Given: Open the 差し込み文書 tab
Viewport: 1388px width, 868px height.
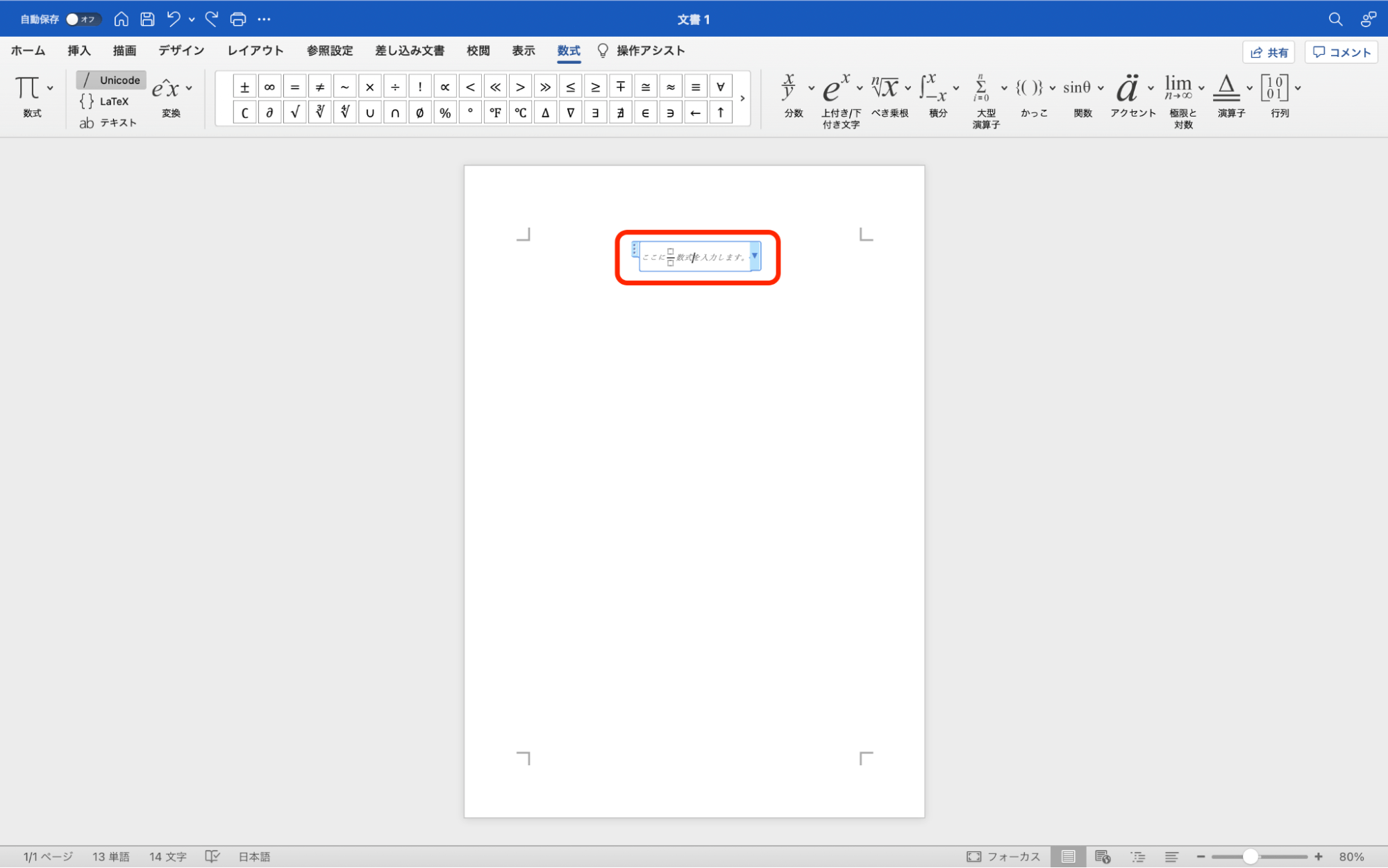Looking at the screenshot, I should pos(410,51).
